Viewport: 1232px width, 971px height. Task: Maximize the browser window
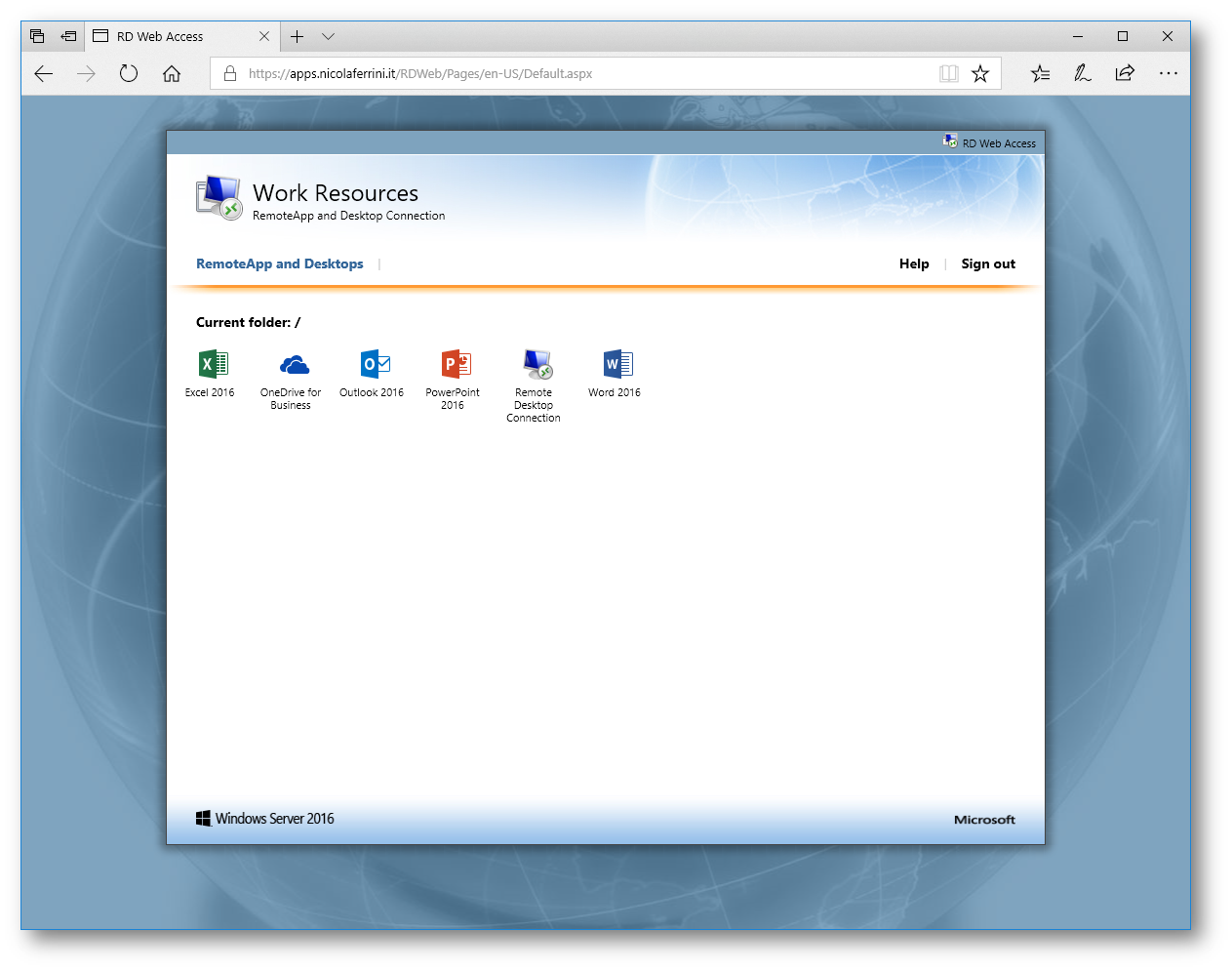pyautogui.click(x=1123, y=36)
